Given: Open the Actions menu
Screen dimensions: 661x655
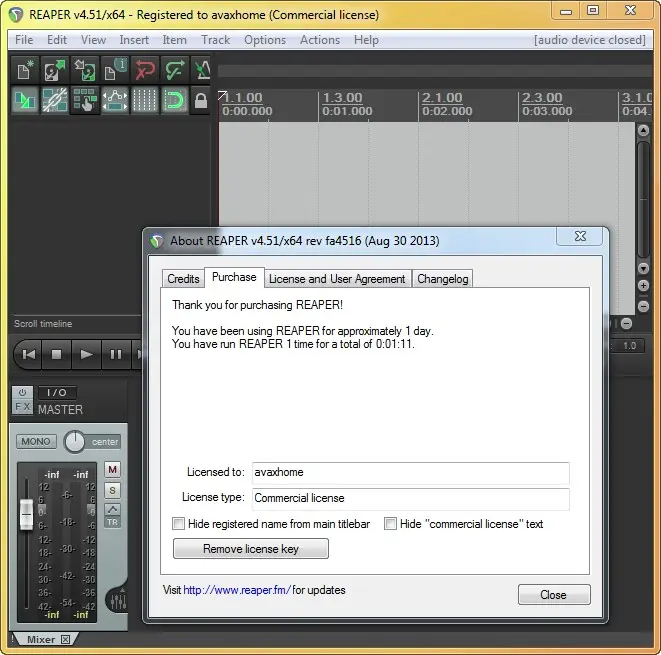Looking at the screenshot, I should coord(320,40).
